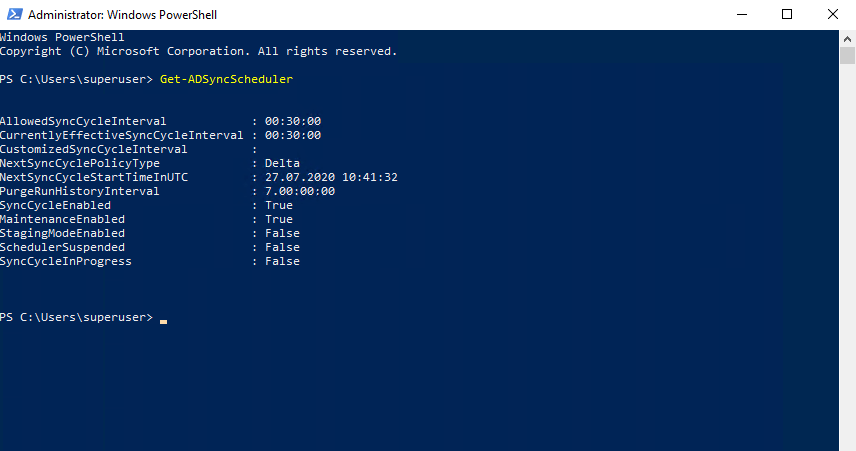
Task: Click the date 27.07.2020 10:41:32
Action: [331, 177]
